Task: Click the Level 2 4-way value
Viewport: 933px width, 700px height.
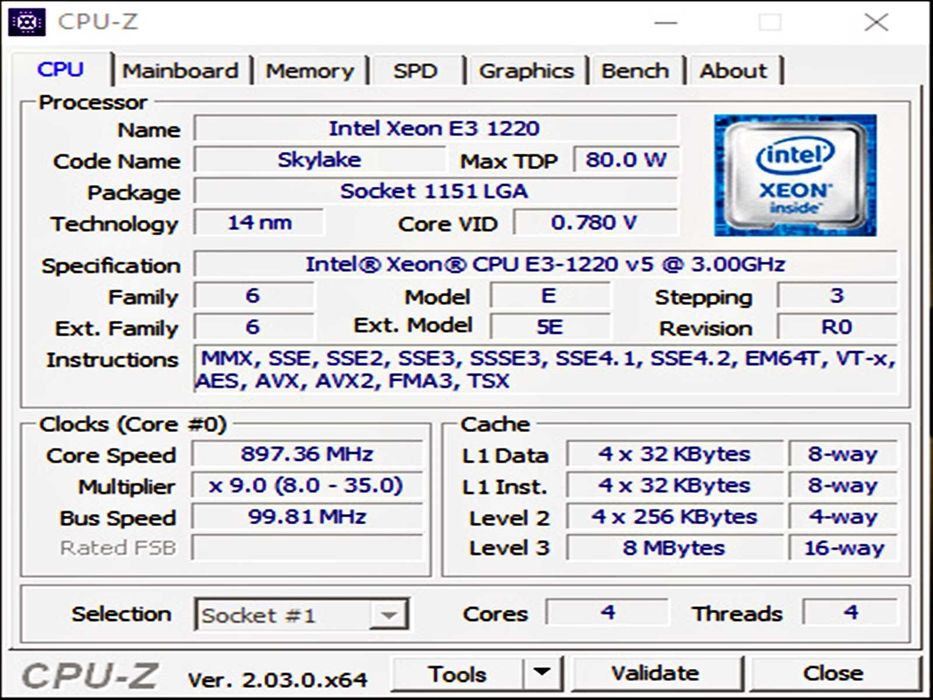Action: tap(843, 516)
